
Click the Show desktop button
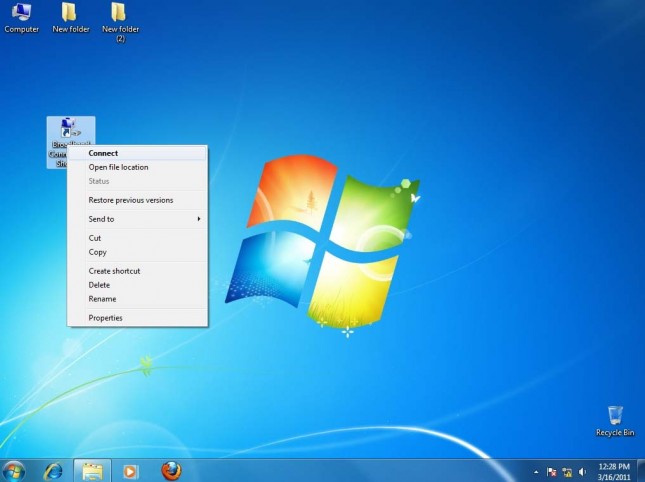[x=641, y=471]
